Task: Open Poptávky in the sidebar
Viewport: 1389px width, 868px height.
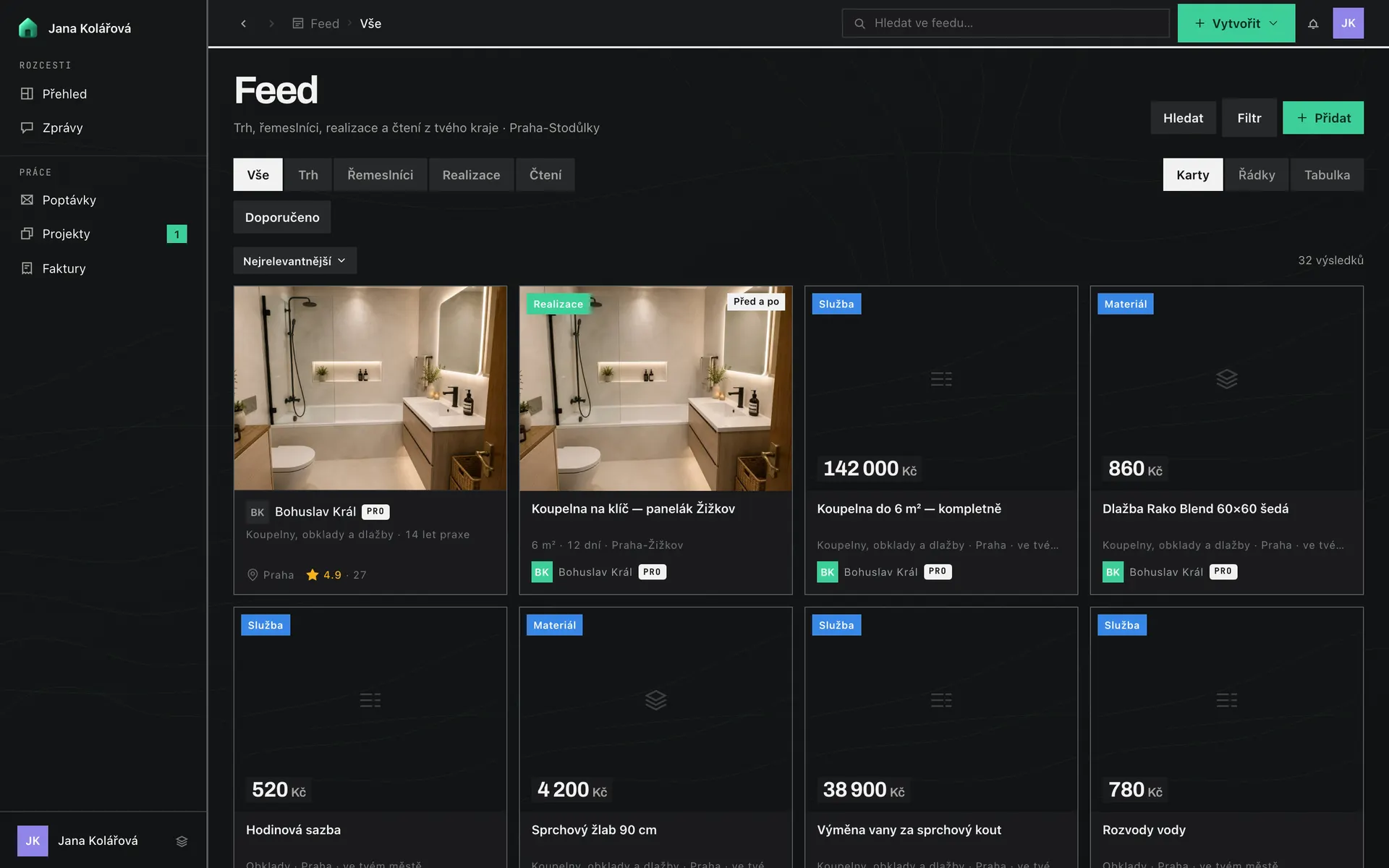Action: (x=103, y=200)
